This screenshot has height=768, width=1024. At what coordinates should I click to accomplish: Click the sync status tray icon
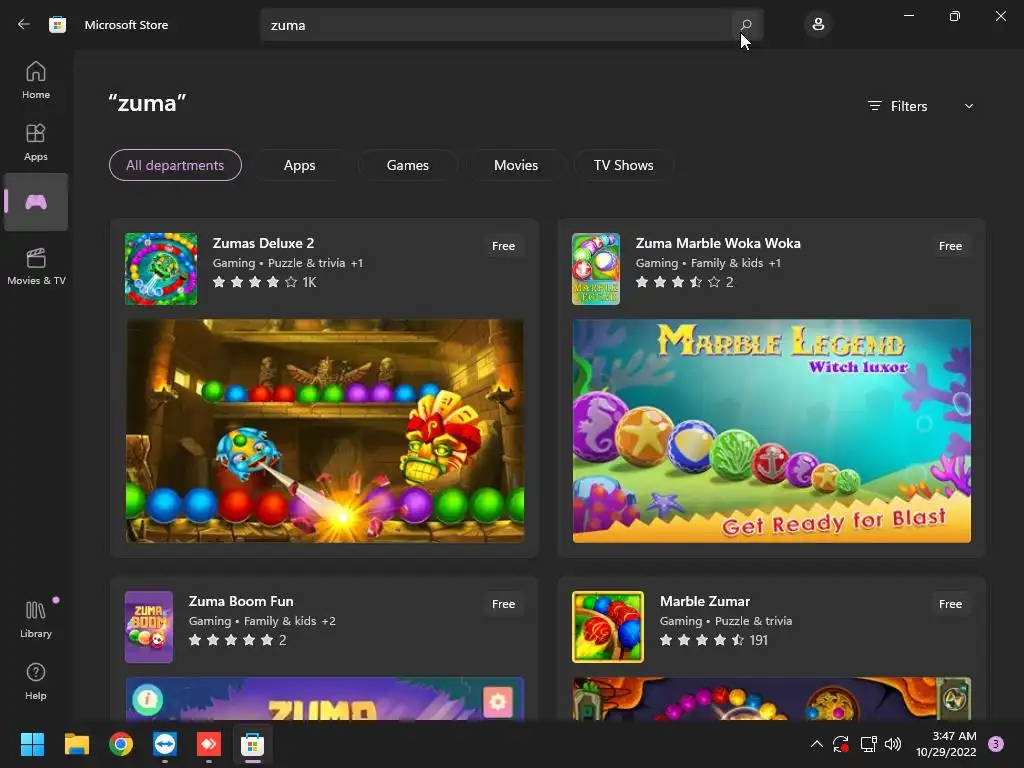[x=840, y=744]
